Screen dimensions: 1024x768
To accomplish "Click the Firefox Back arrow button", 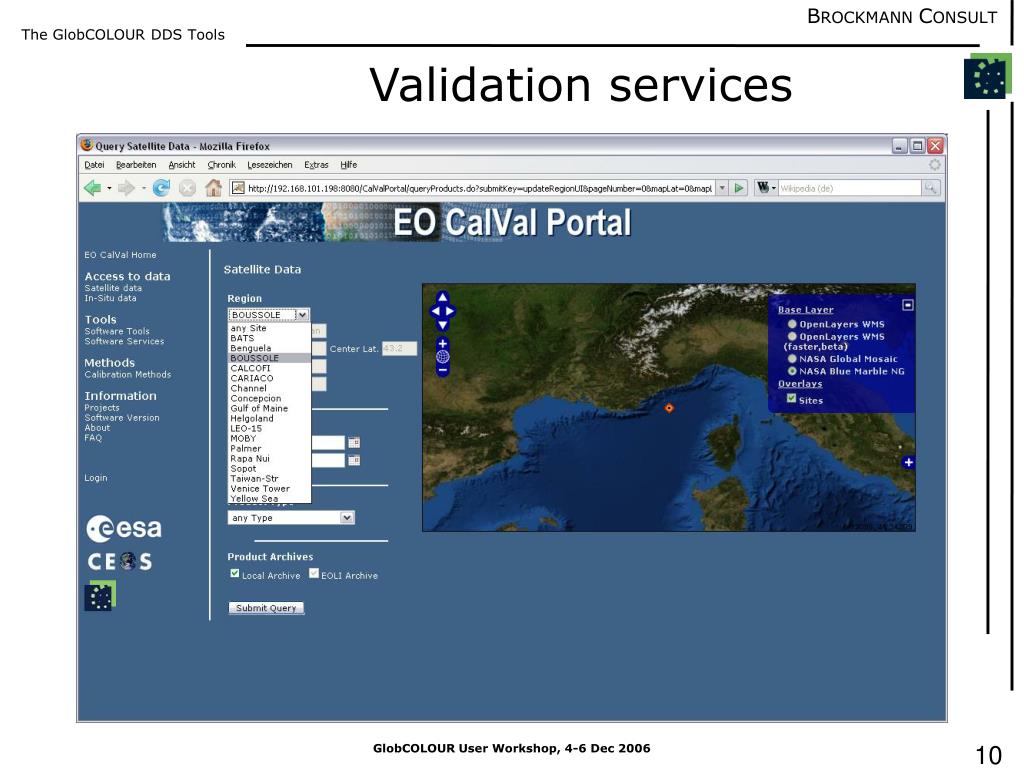I will [92, 188].
